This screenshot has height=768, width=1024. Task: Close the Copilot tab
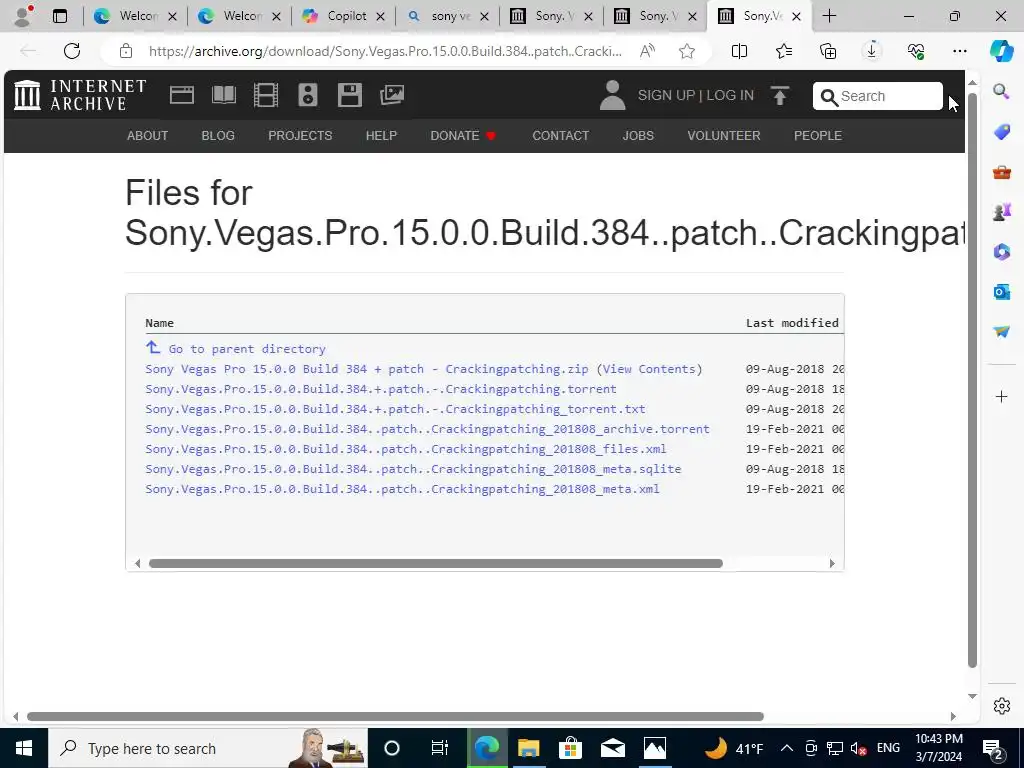point(380,16)
